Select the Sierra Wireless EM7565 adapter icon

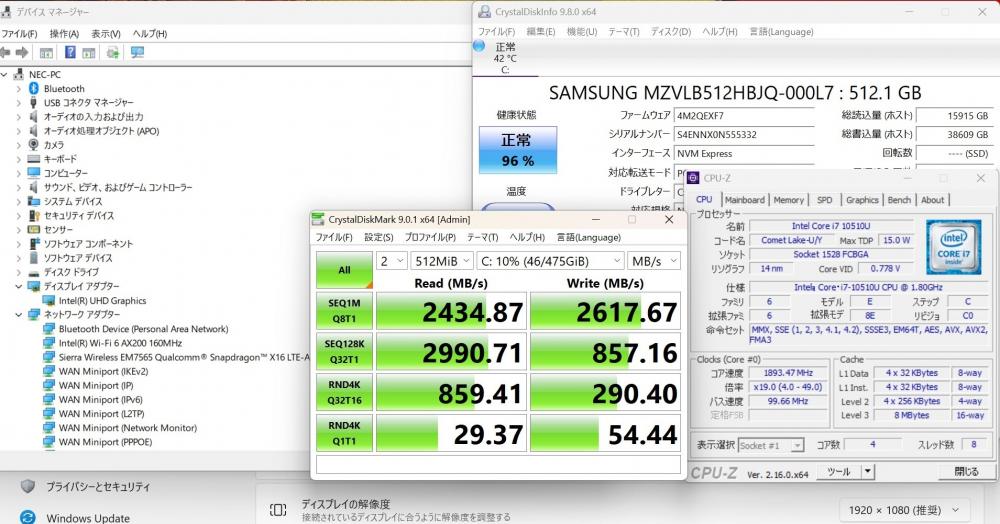(x=49, y=357)
